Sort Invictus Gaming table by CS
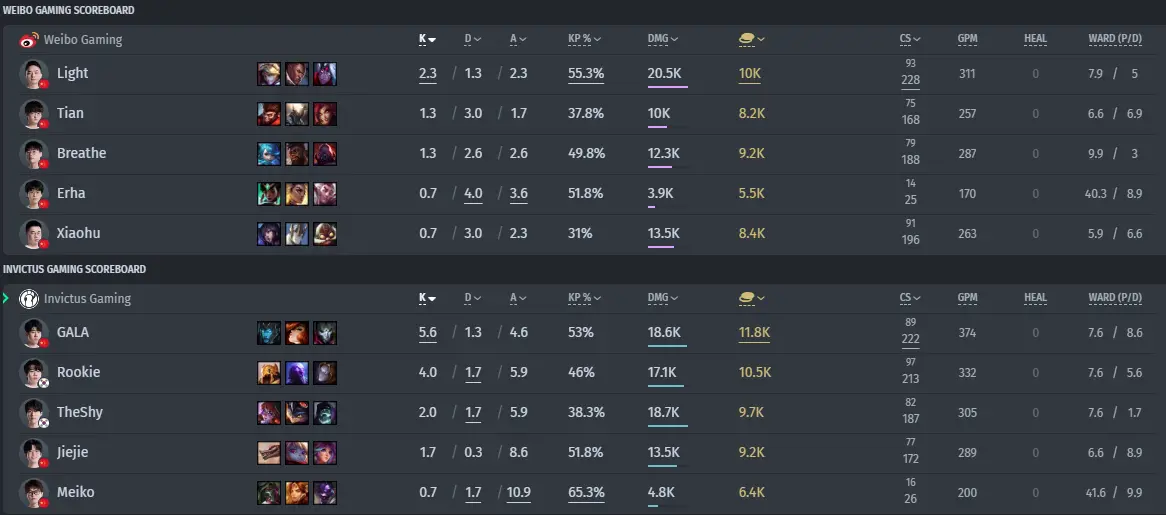1166x515 pixels. (x=910, y=298)
